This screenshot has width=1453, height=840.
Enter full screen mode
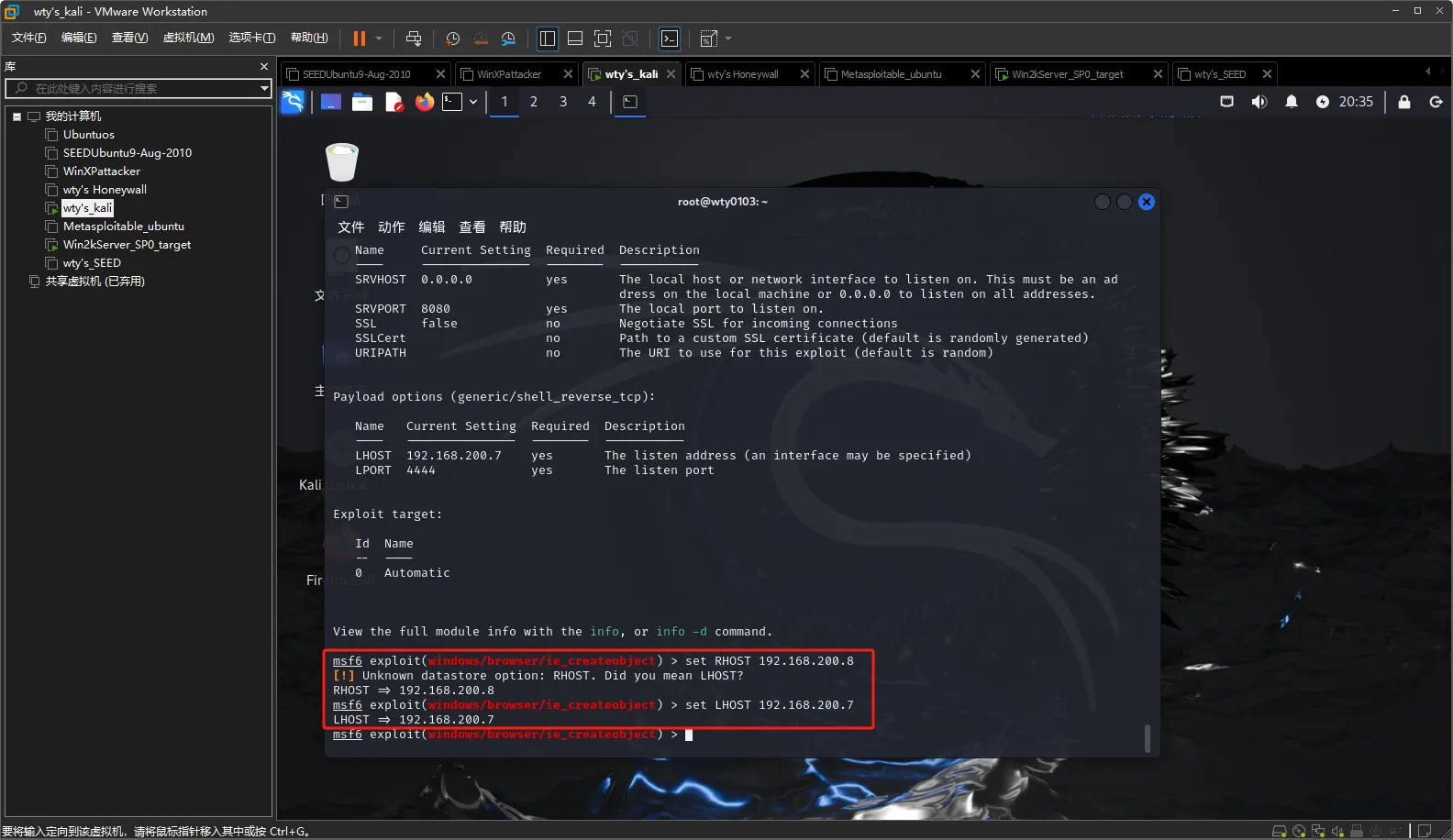coord(603,39)
